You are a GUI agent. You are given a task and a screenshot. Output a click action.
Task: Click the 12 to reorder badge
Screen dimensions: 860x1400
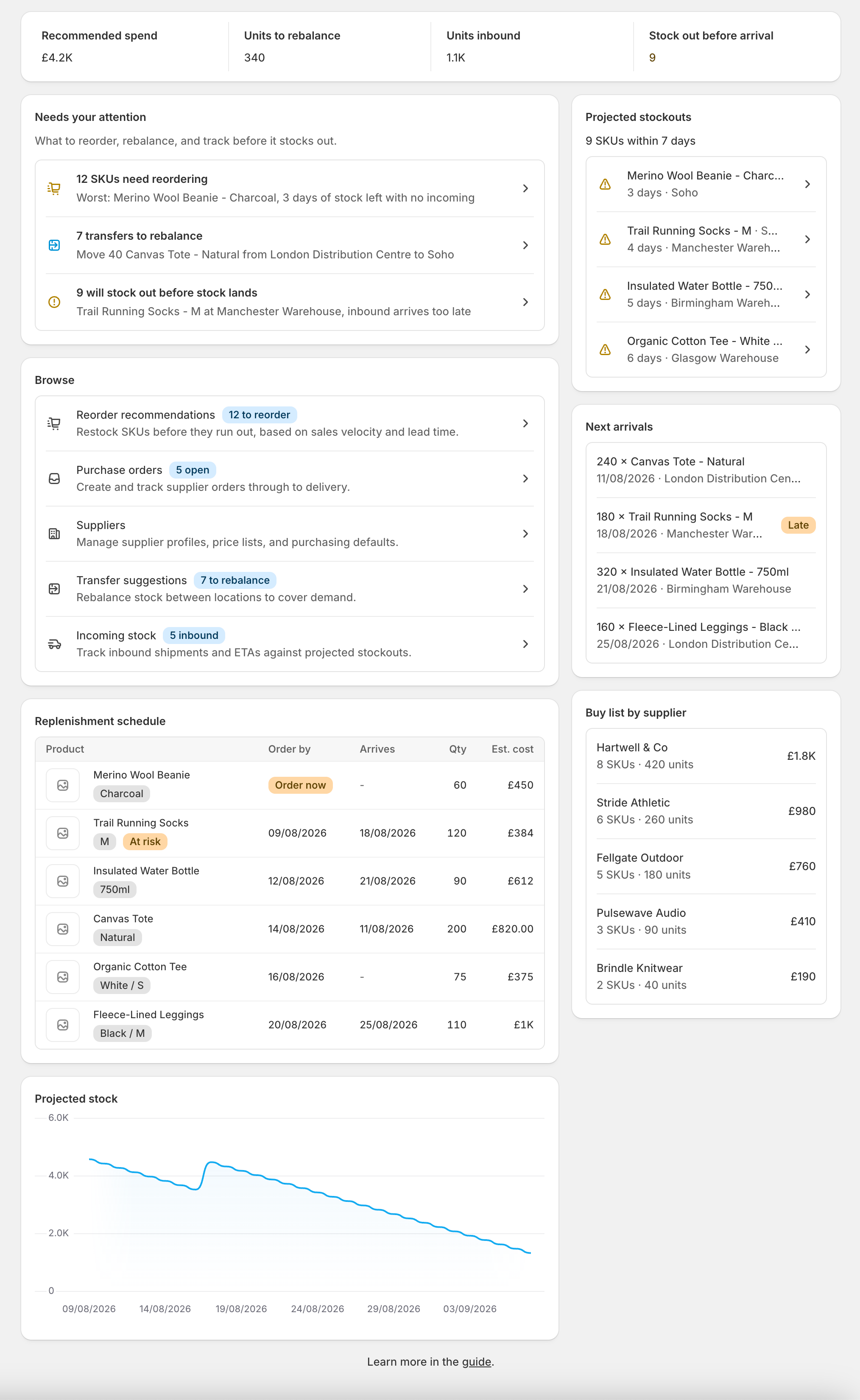tap(260, 415)
